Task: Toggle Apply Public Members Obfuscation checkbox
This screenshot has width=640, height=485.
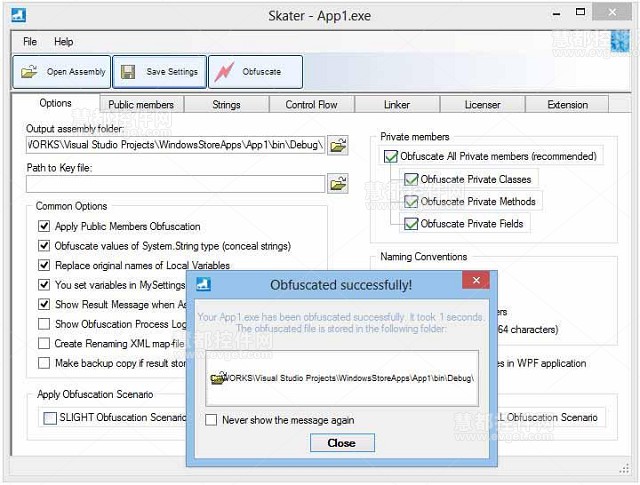Action: click(x=44, y=226)
